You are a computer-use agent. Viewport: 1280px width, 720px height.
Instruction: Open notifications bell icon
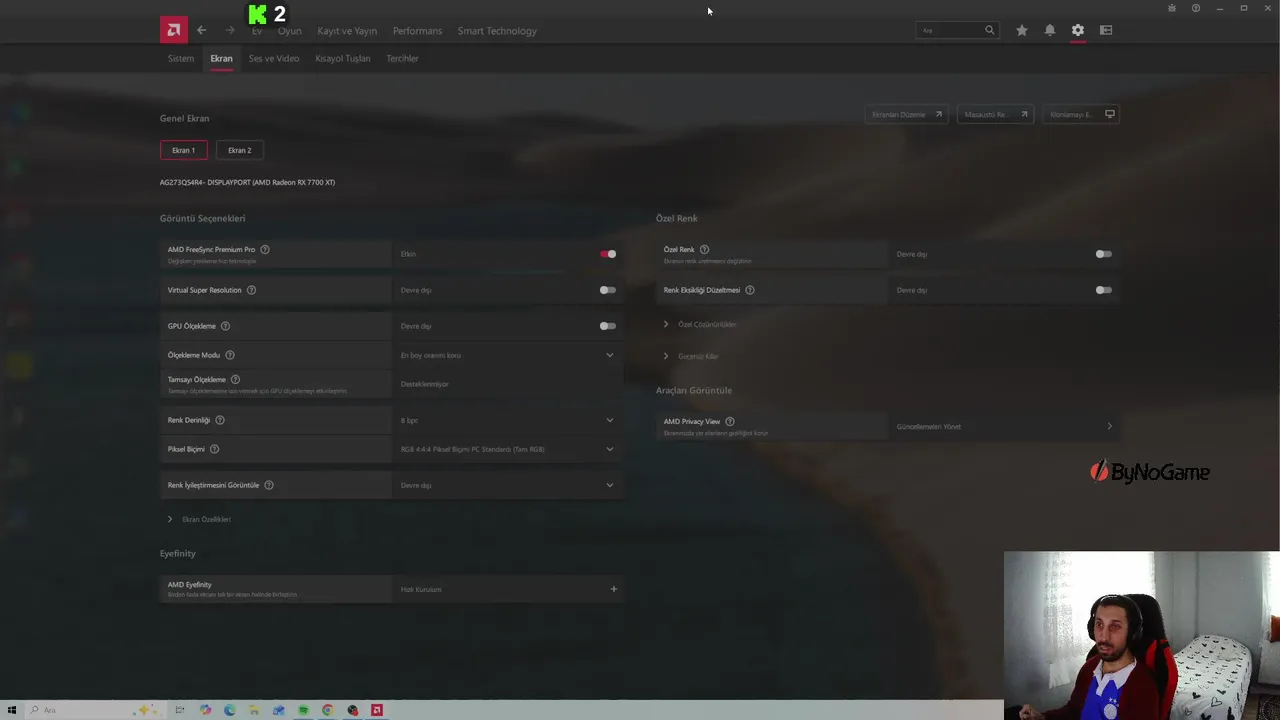(x=1050, y=30)
